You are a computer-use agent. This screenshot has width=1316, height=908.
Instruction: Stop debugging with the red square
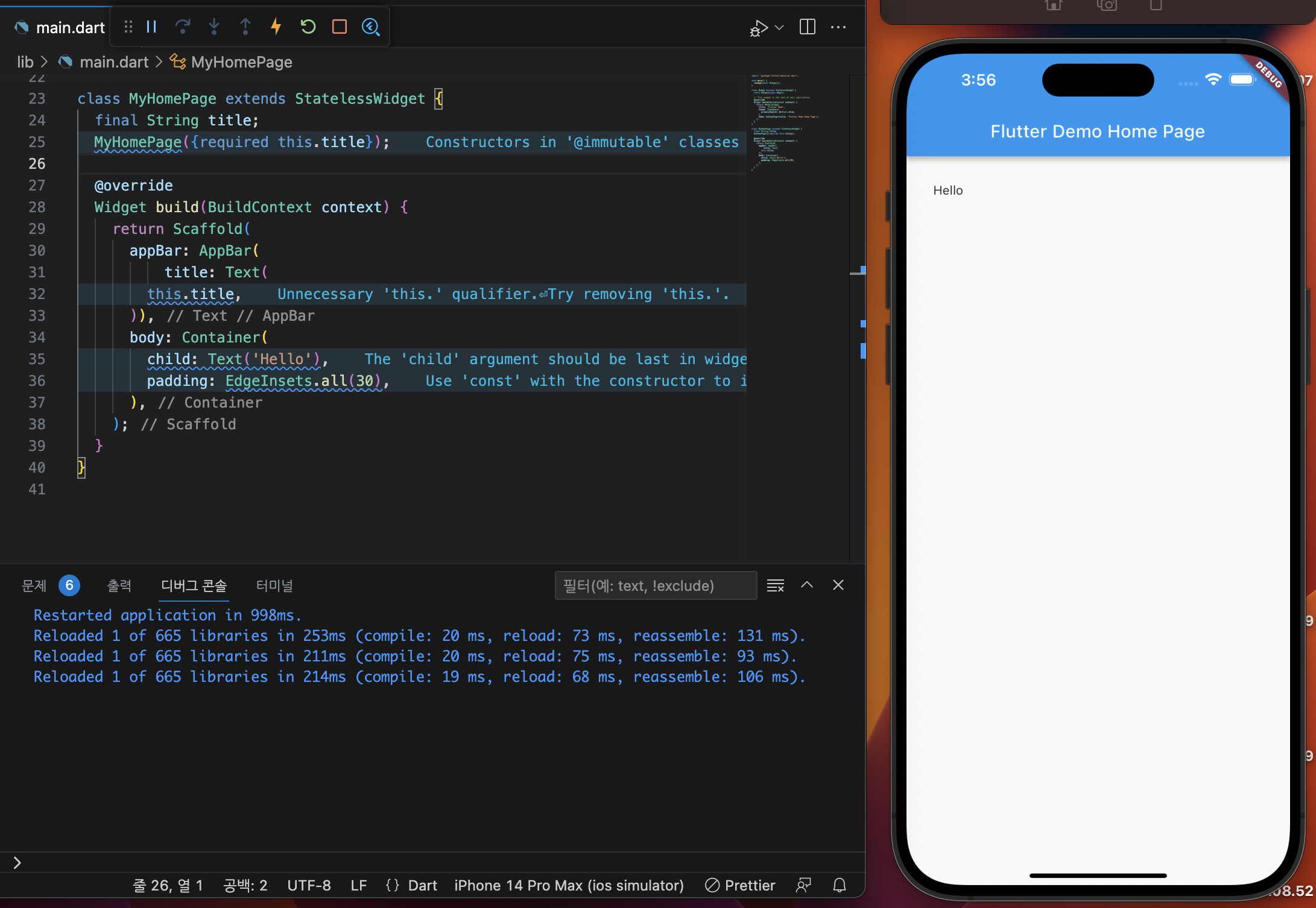point(340,27)
